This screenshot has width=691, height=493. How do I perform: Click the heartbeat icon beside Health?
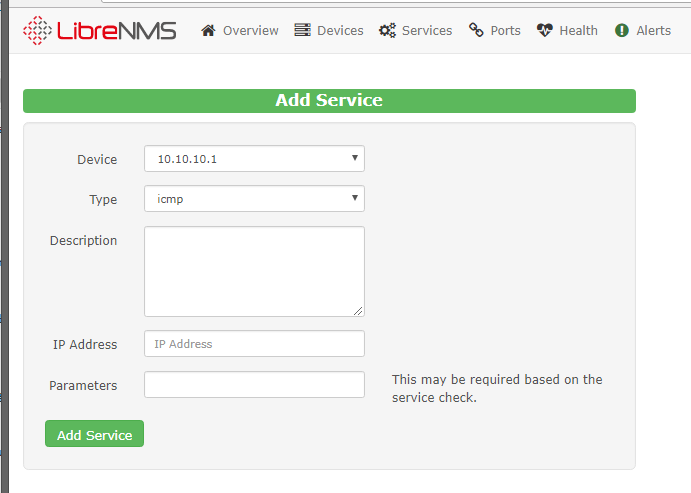(544, 30)
